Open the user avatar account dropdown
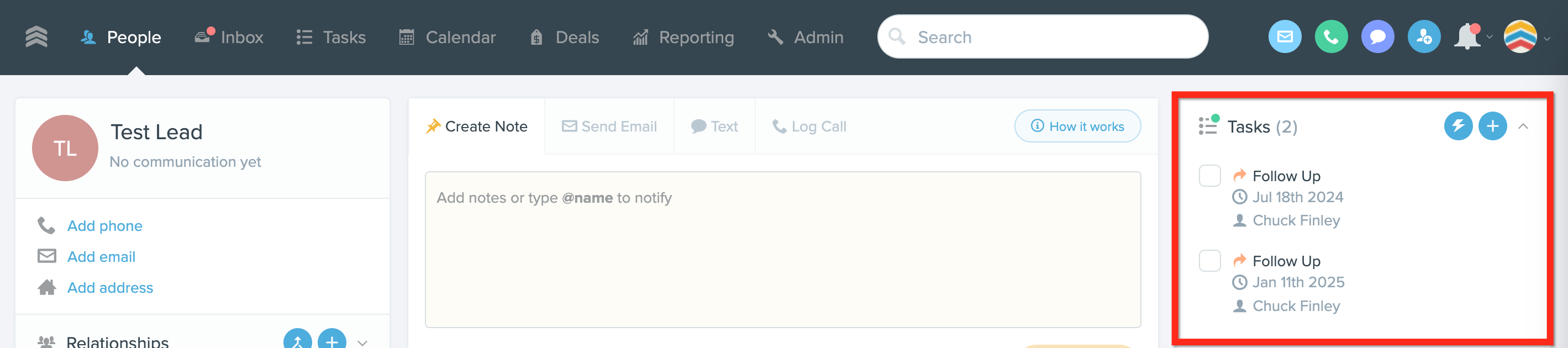Viewport: 1568px width, 348px height. pos(1526,37)
